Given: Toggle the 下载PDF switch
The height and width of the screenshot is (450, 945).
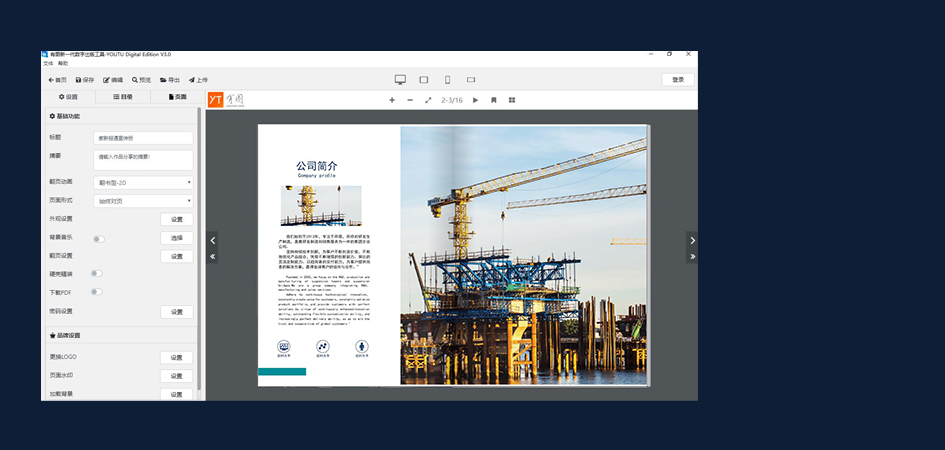Looking at the screenshot, I should [x=96, y=292].
